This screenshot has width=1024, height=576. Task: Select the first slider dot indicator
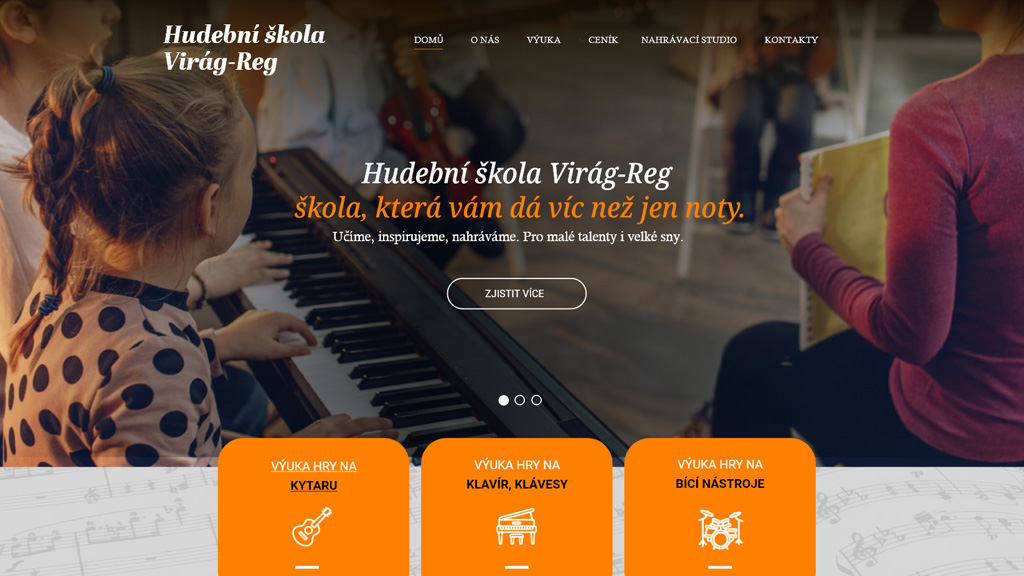[504, 400]
